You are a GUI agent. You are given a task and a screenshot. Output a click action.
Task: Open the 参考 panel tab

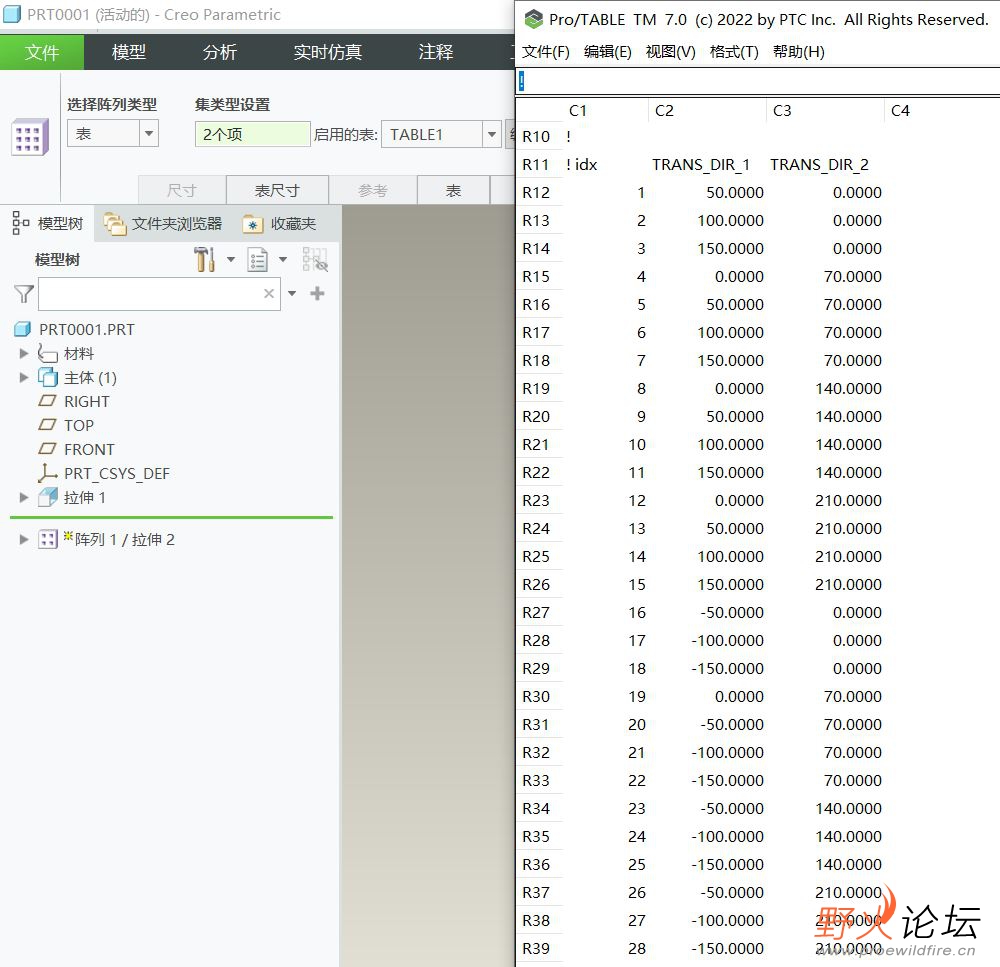pyautogui.click(x=373, y=190)
